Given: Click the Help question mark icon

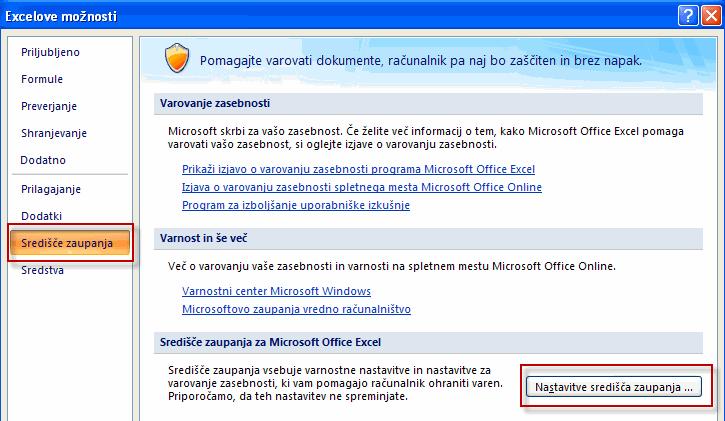Looking at the screenshot, I should pyautogui.click(x=688, y=16).
